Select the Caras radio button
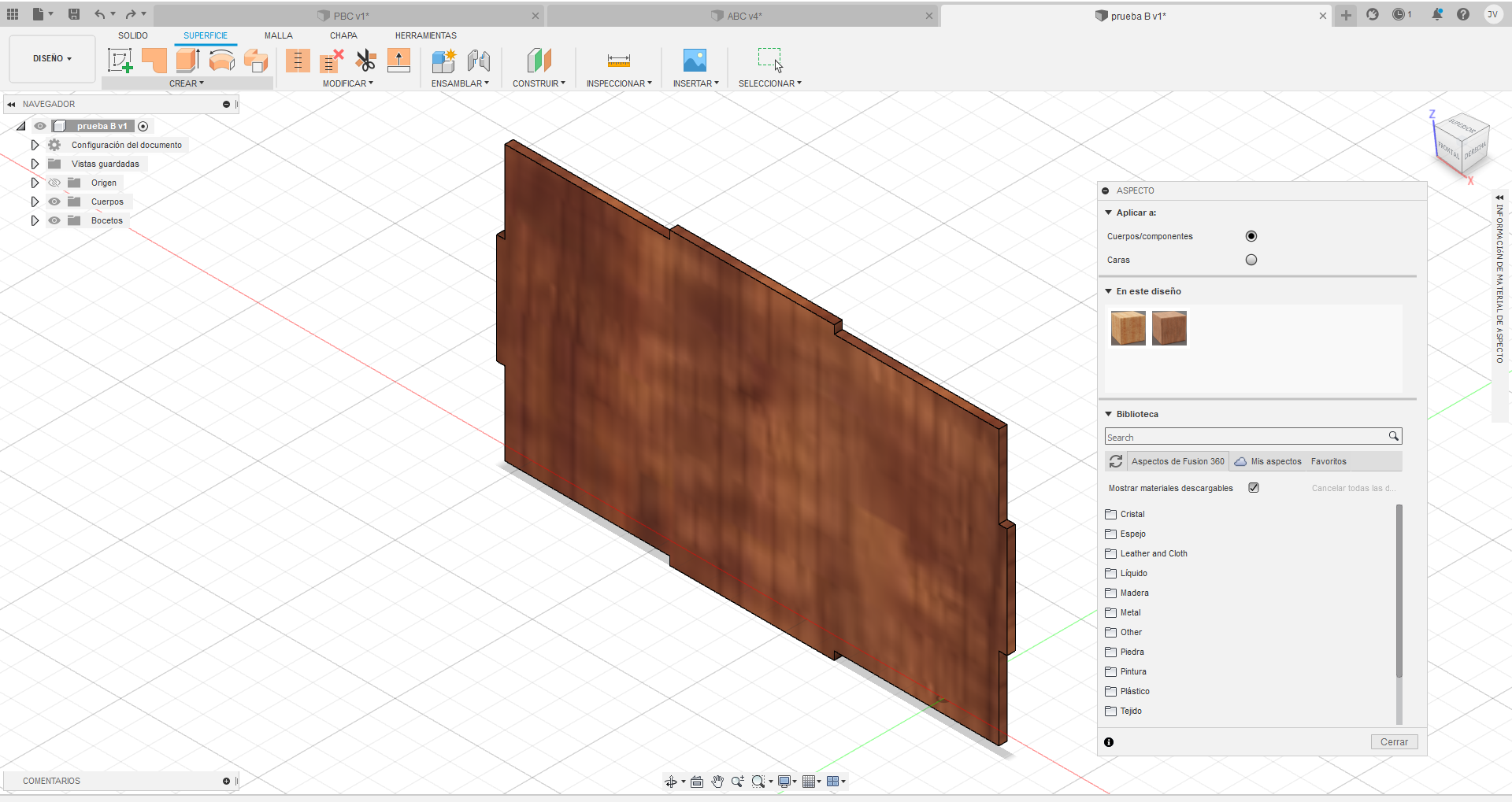 (x=1251, y=260)
